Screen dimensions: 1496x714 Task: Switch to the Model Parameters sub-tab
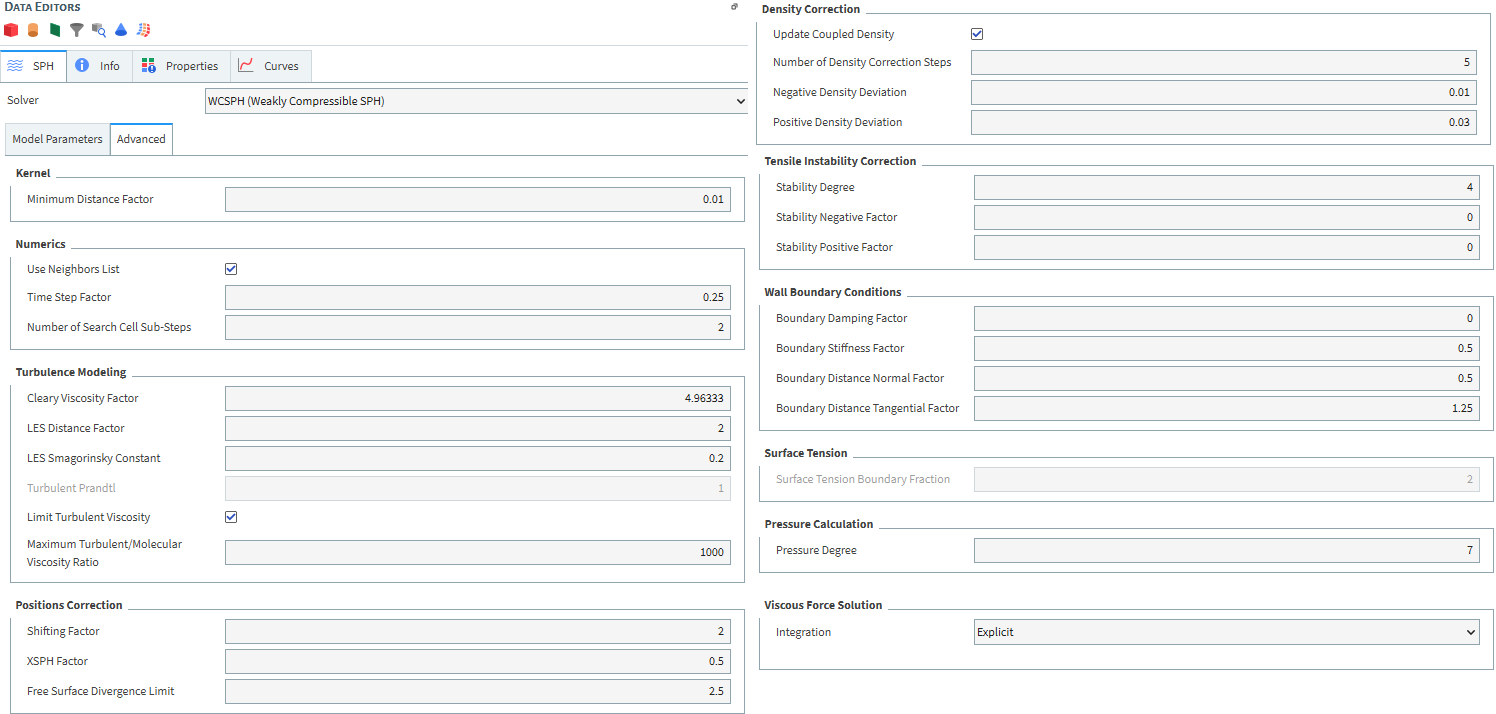pyautogui.click(x=57, y=139)
